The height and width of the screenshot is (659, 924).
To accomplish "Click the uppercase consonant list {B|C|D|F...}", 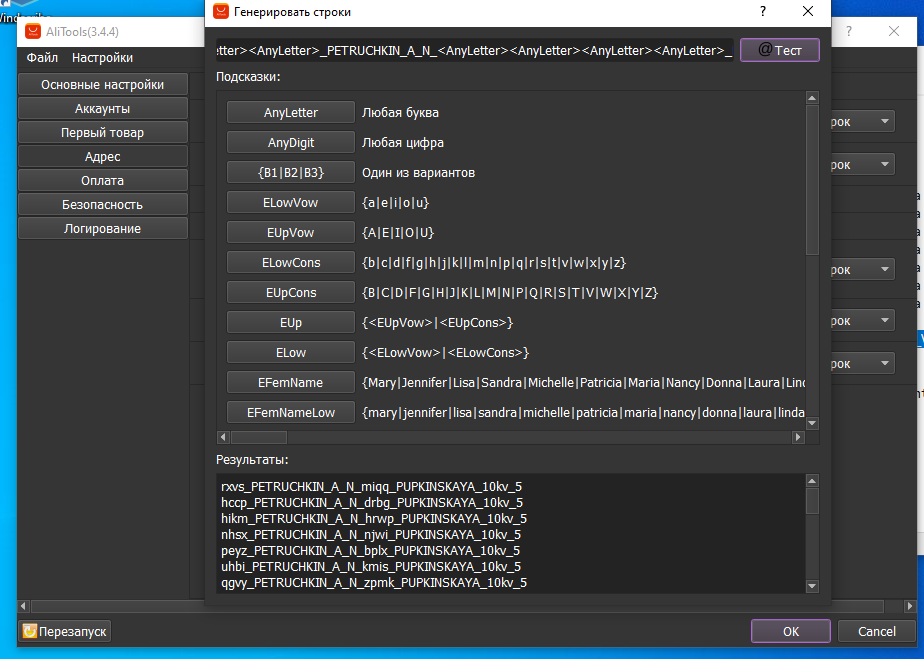I will coord(510,293).
